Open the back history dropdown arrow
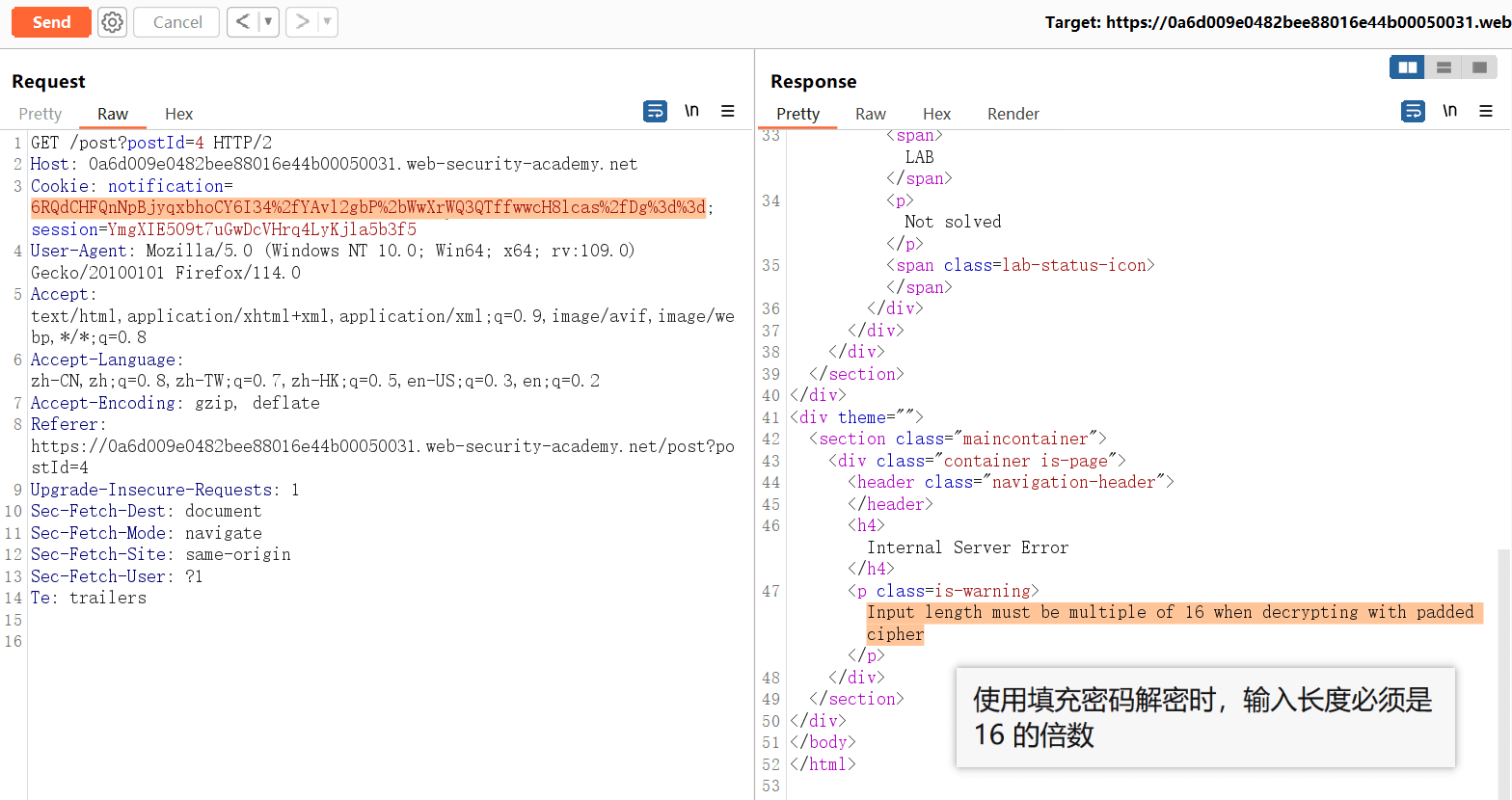Viewport: 1512px width, 800px height. pos(268,21)
